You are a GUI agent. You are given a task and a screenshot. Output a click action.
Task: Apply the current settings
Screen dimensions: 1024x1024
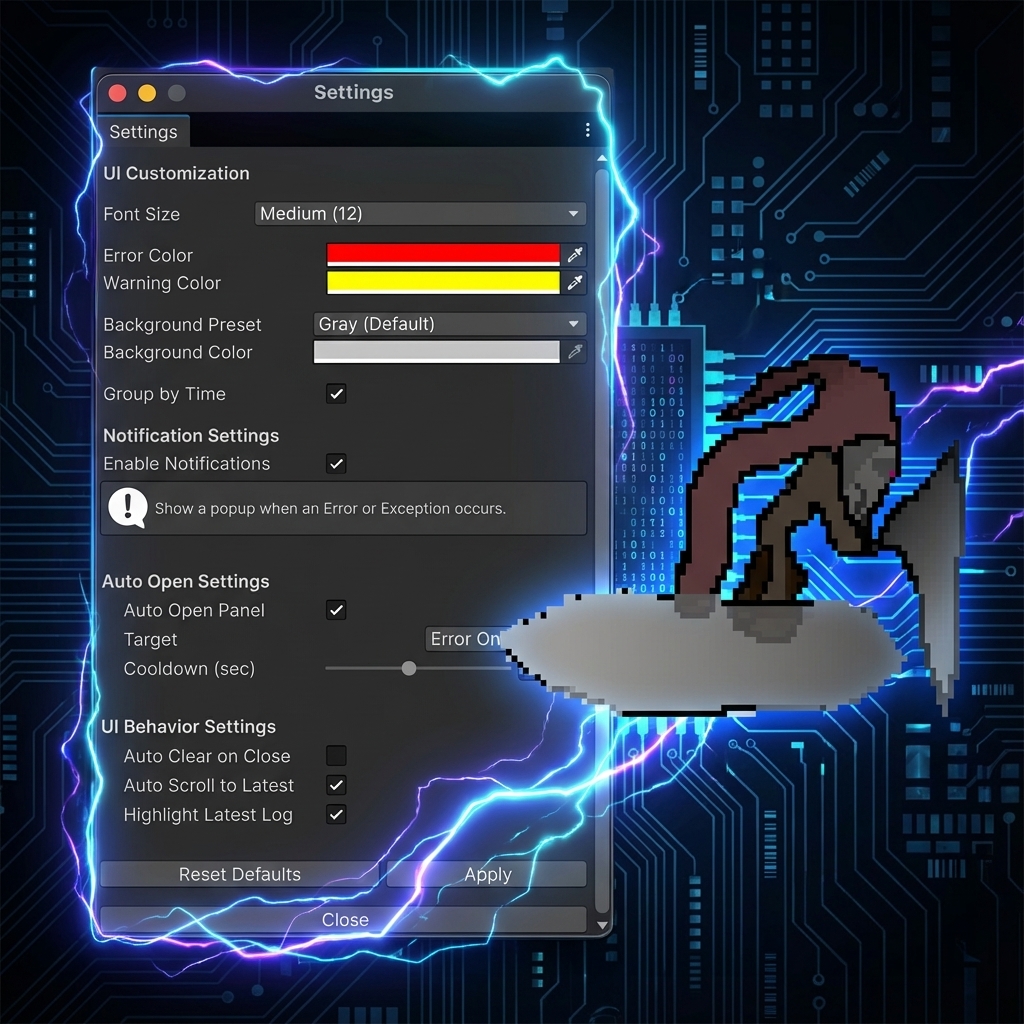[487, 873]
